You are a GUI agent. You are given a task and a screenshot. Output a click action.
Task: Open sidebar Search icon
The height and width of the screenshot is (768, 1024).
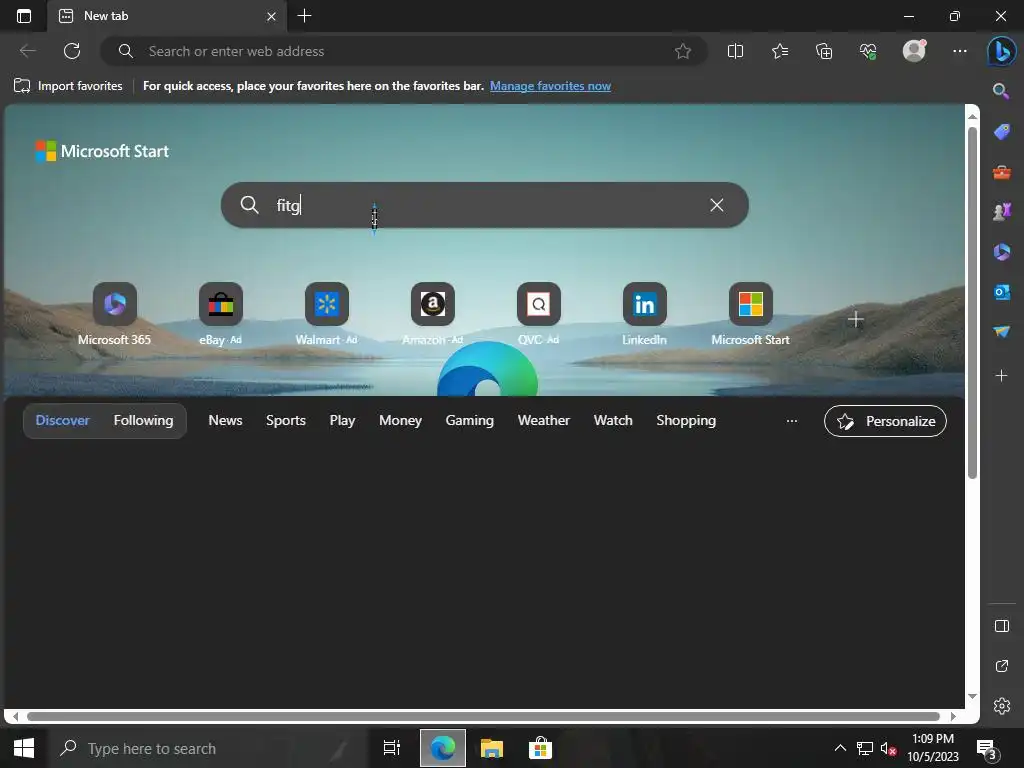(x=1001, y=91)
